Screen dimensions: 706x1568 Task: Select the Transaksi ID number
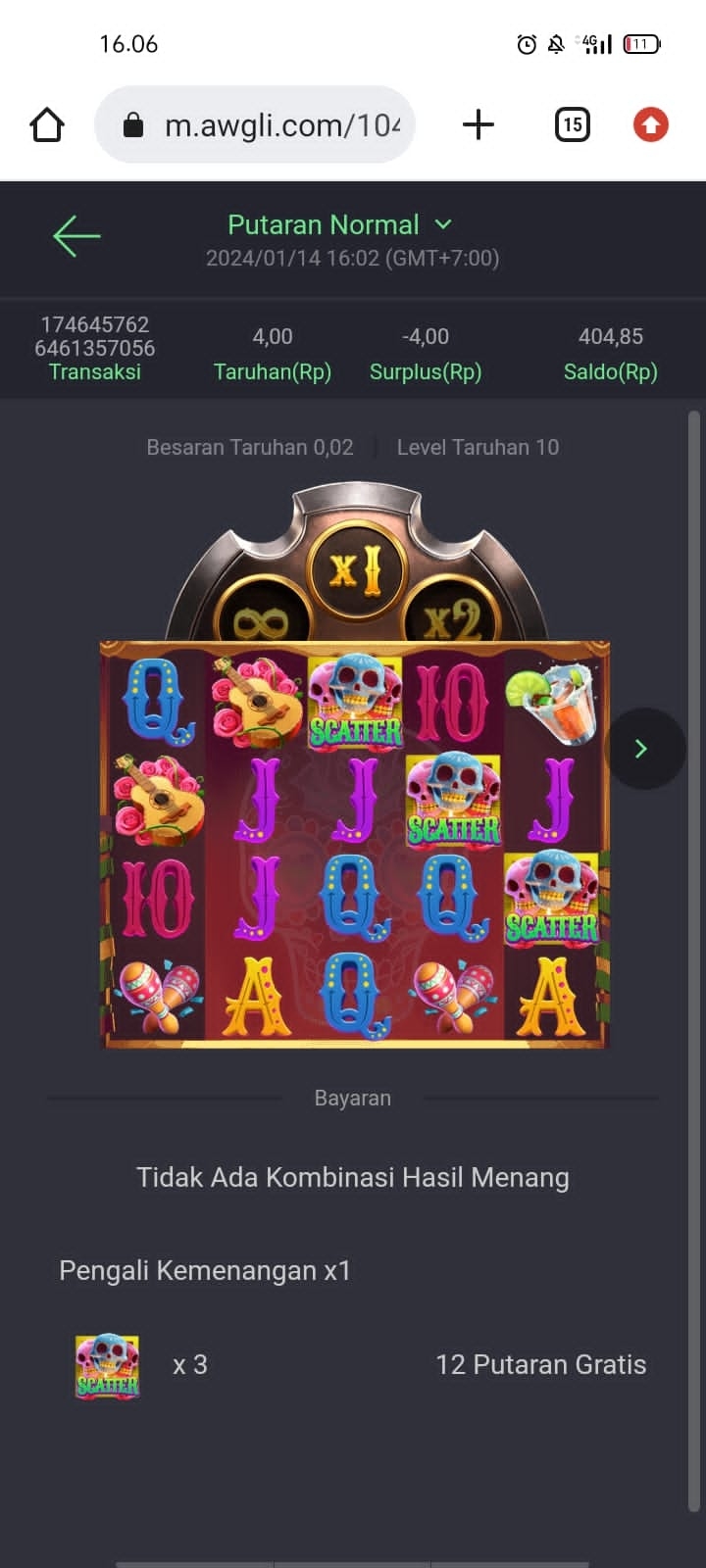click(x=95, y=336)
